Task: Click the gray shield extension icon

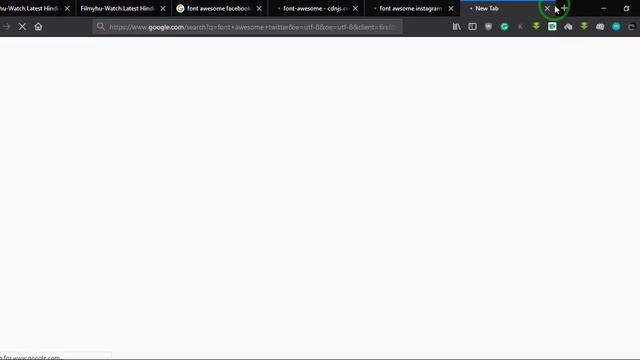Action: point(488,27)
